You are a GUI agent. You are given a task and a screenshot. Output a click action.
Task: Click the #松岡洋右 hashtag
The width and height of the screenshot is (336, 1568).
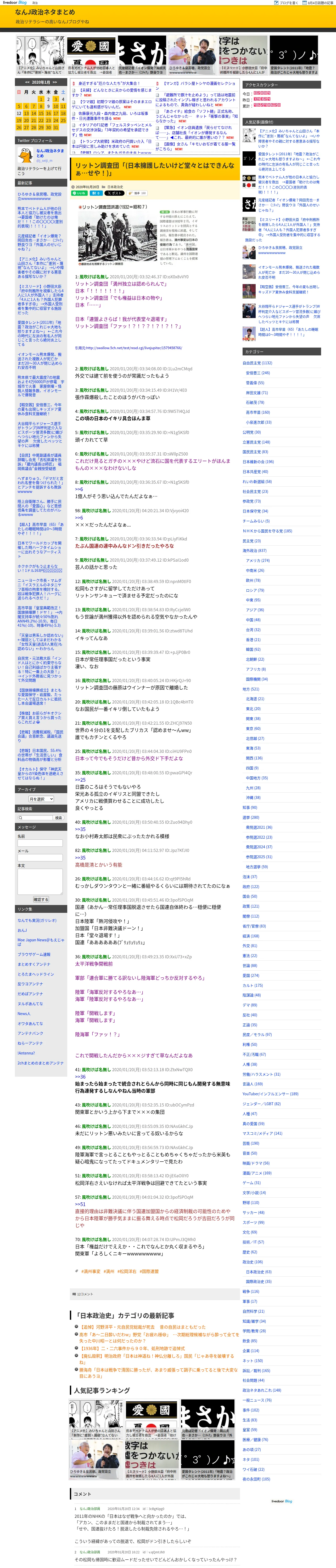click(x=127, y=1271)
